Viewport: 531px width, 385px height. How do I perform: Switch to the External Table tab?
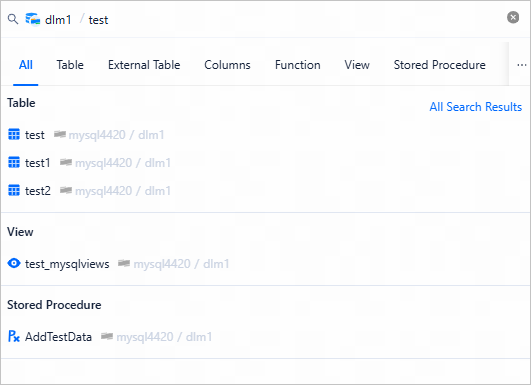coord(144,65)
